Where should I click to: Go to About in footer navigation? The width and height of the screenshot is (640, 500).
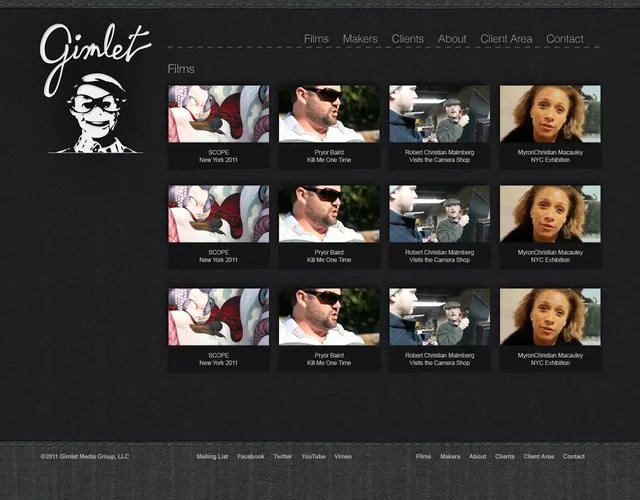point(478,456)
